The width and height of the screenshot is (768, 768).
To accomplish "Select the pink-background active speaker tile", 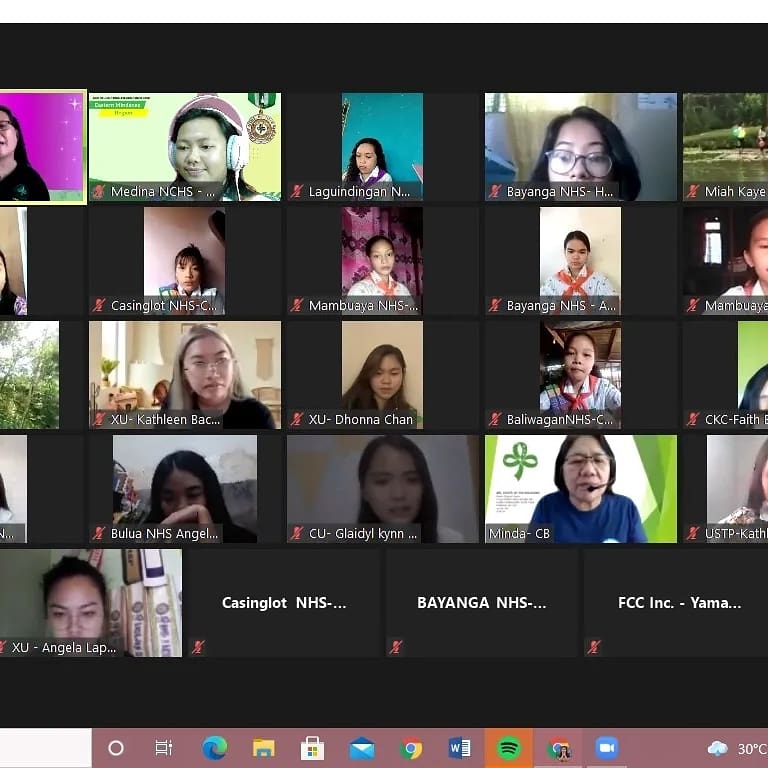I will (x=43, y=147).
